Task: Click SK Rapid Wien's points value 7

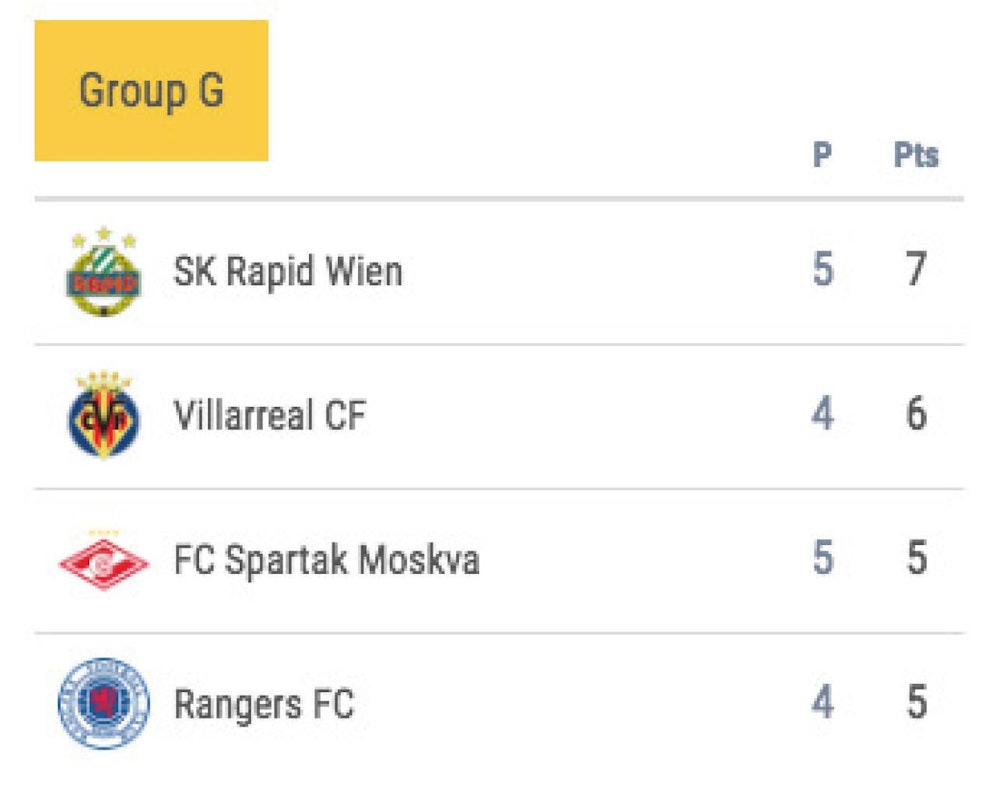Action: point(916,271)
